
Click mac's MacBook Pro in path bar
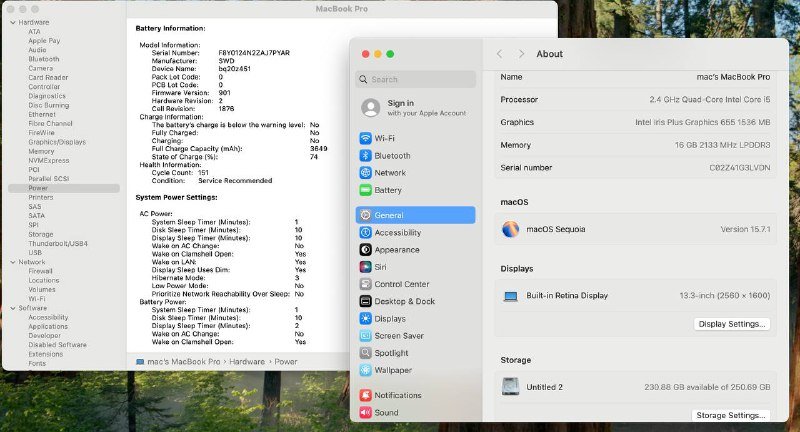[184, 362]
